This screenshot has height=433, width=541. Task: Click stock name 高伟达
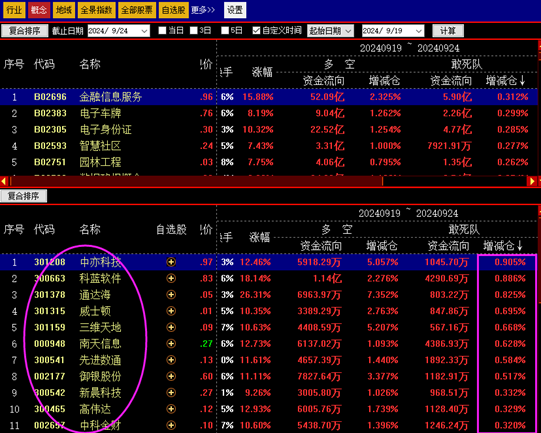coord(95,409)
